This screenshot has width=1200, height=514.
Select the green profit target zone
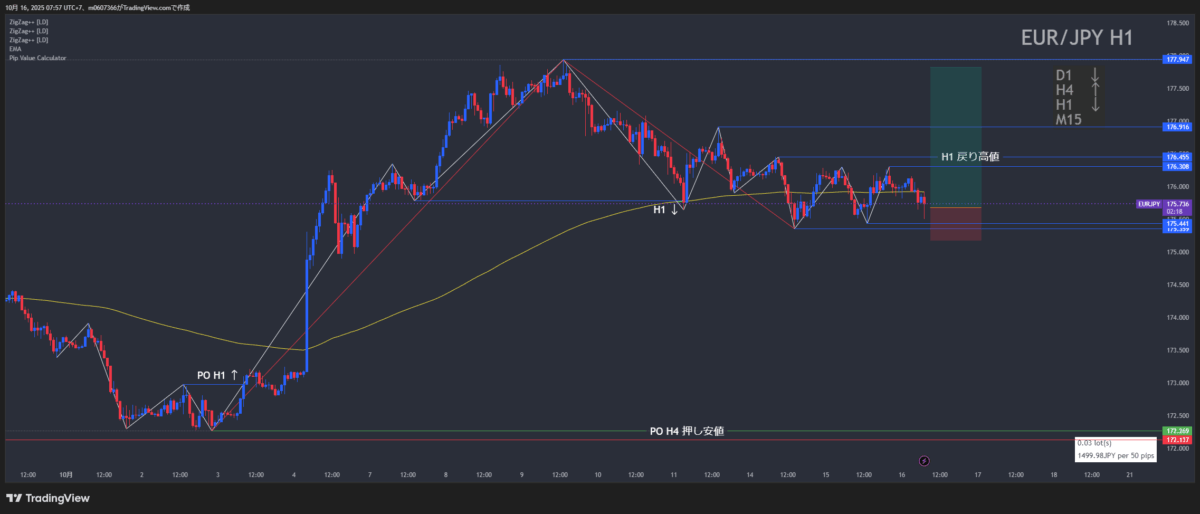coord(955,135)
